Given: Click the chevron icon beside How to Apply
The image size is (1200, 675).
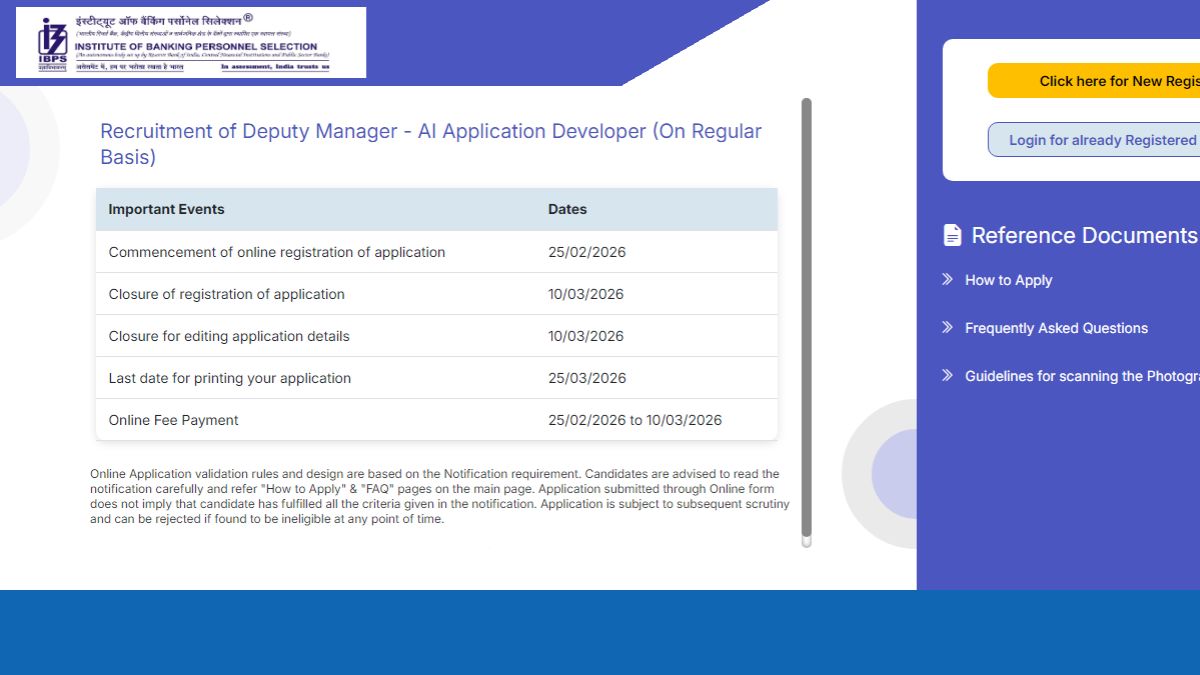Looking at the screenshot, I should tap(946, 279).
